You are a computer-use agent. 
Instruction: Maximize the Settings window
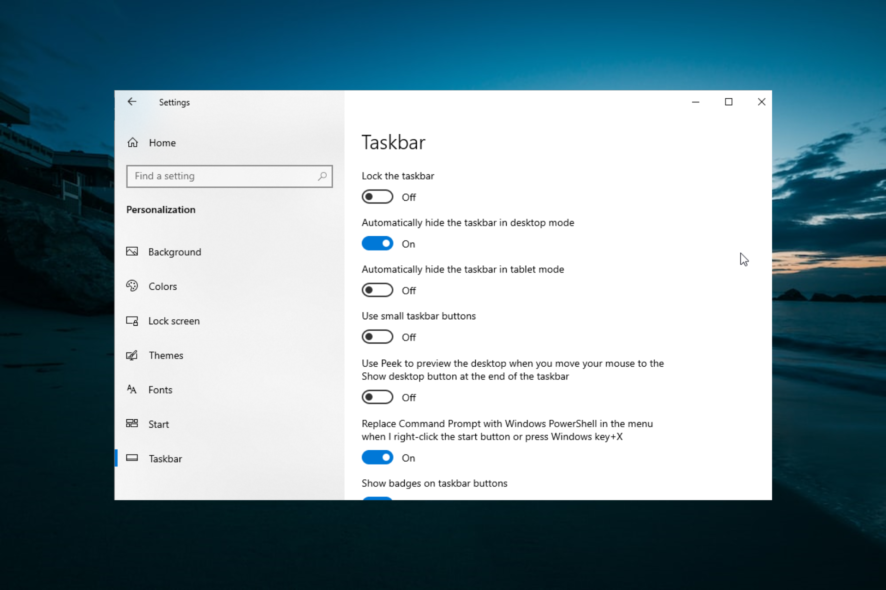[728, 102]
